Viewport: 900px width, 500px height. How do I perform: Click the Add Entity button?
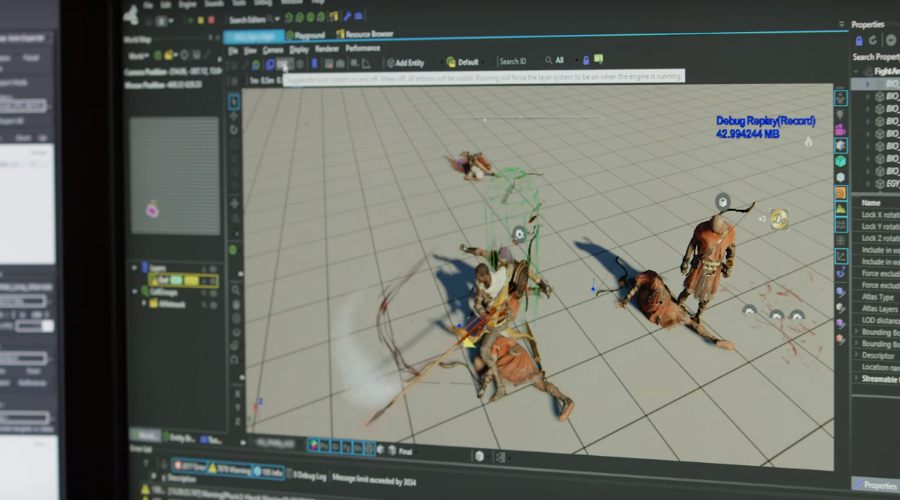pyautogui.click(x=405, y=63)
